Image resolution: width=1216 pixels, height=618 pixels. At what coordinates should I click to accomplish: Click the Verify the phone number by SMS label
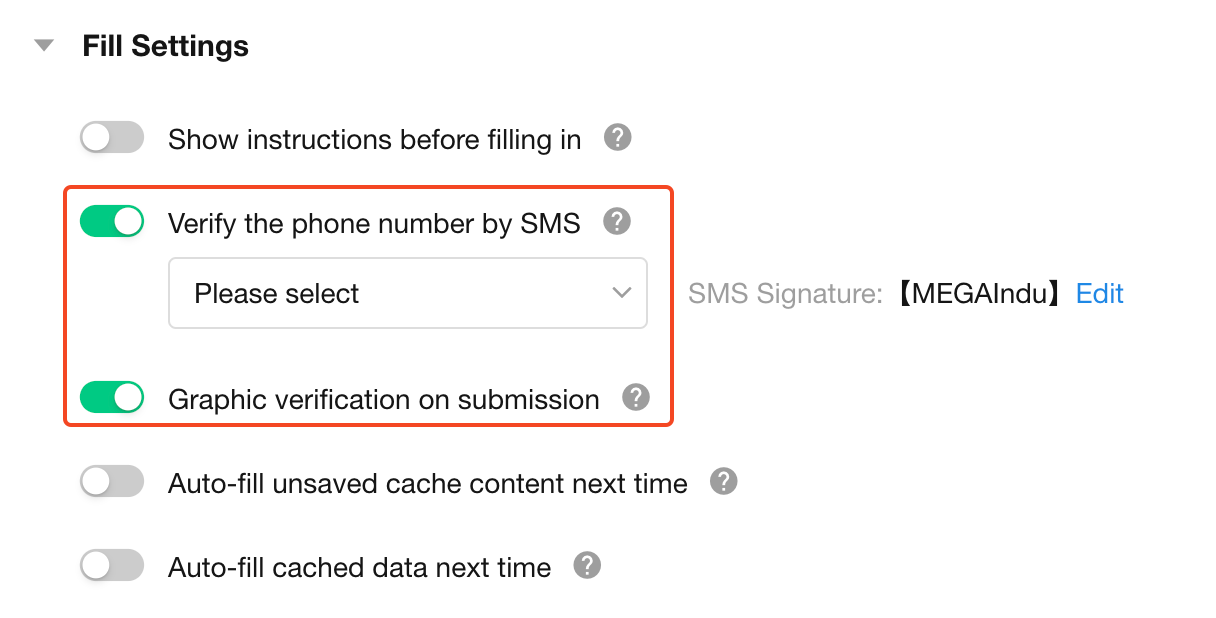pos(374,223)
